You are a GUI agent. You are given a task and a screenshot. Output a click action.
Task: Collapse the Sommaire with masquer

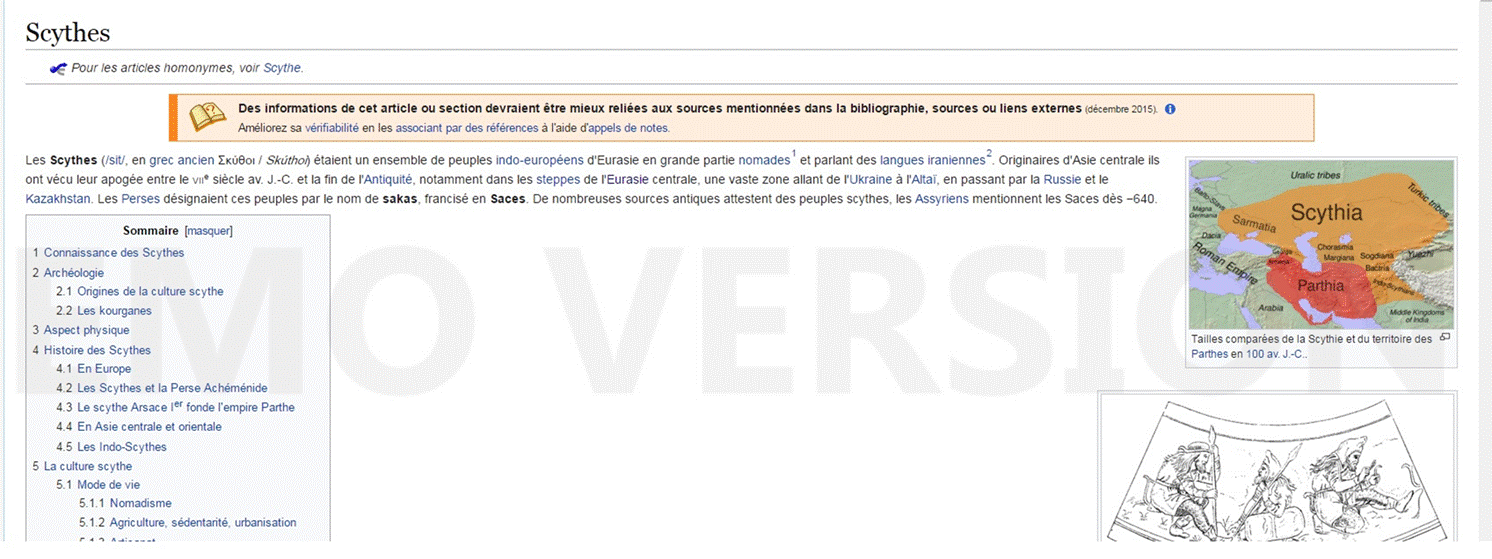point(209,231)
